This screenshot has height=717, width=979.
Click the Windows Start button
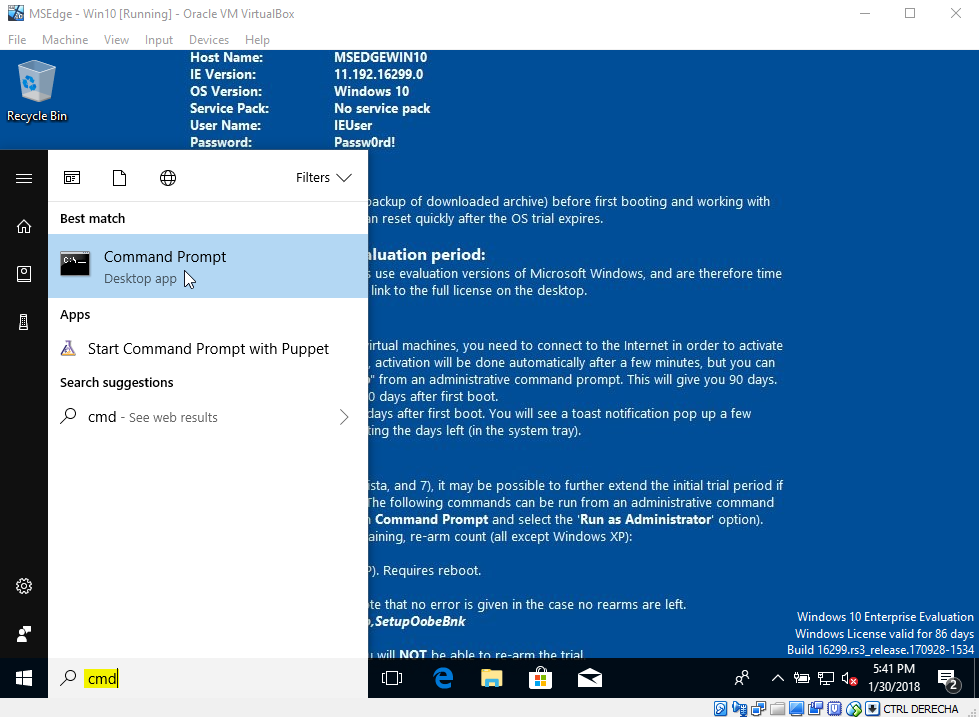tap(24, 679)
